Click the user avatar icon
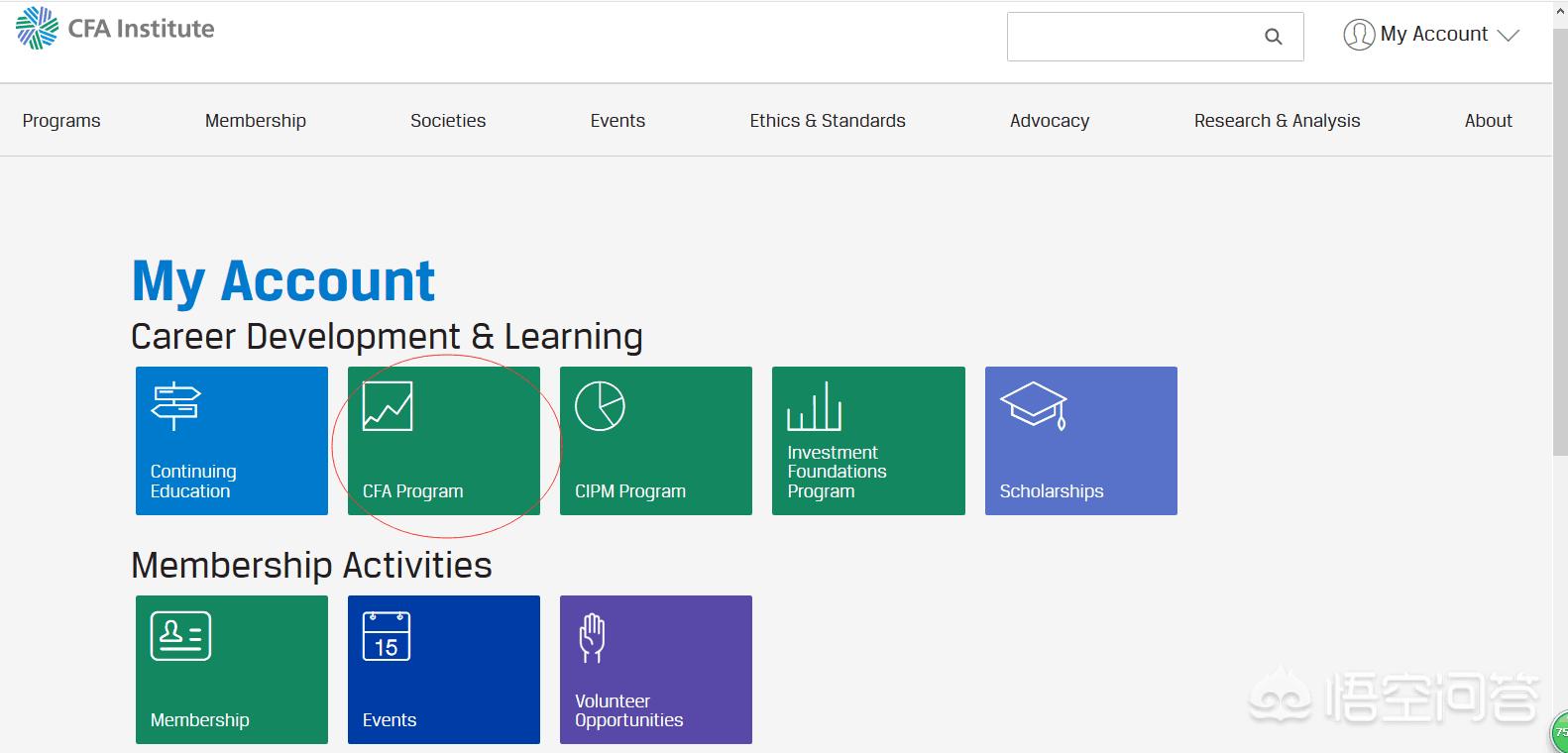 [x=1359, y=35]
